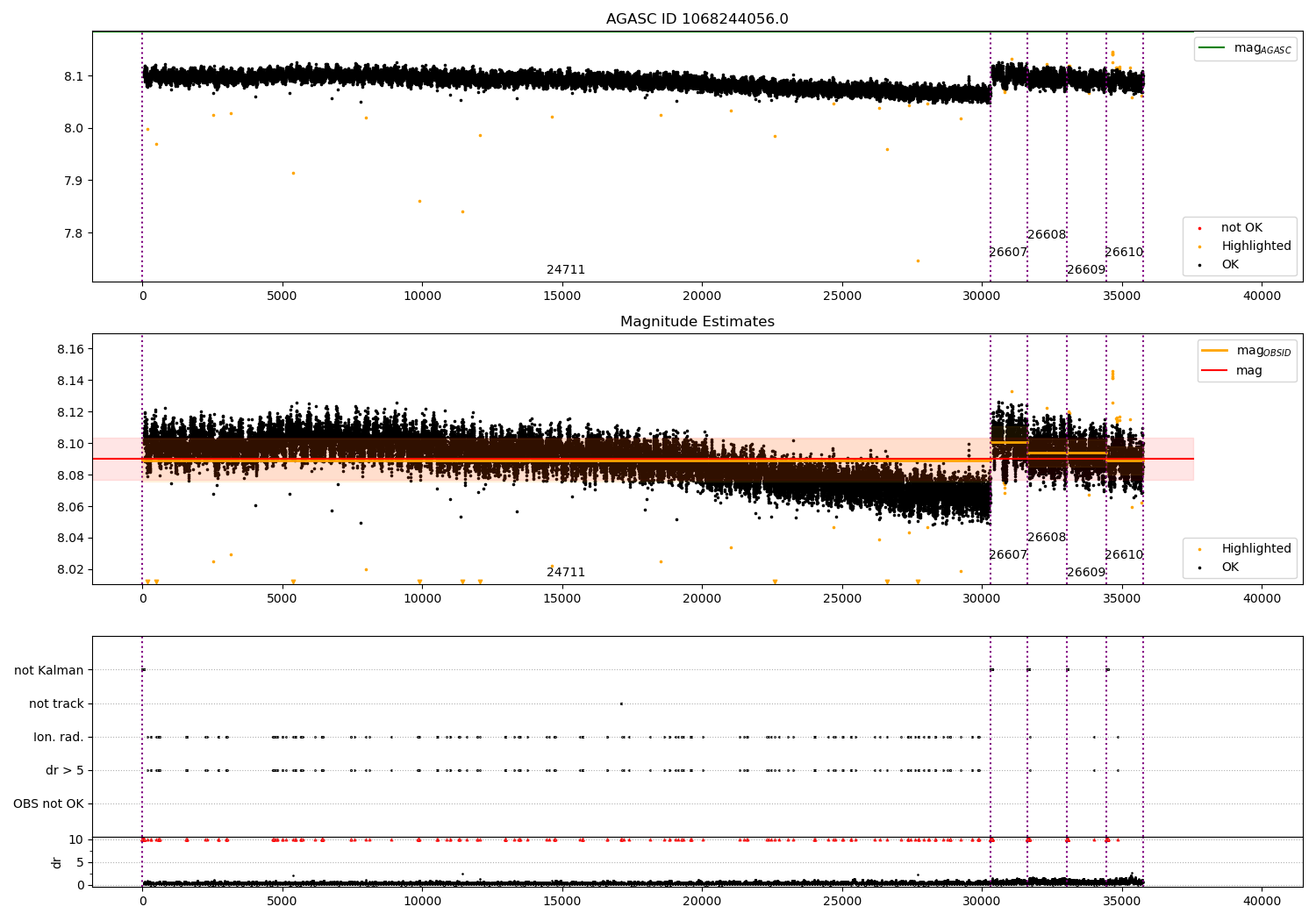Click OBSID label 26609 in Magnitude Estimates plot
1316x921 pixels.
pos(1086,573)
